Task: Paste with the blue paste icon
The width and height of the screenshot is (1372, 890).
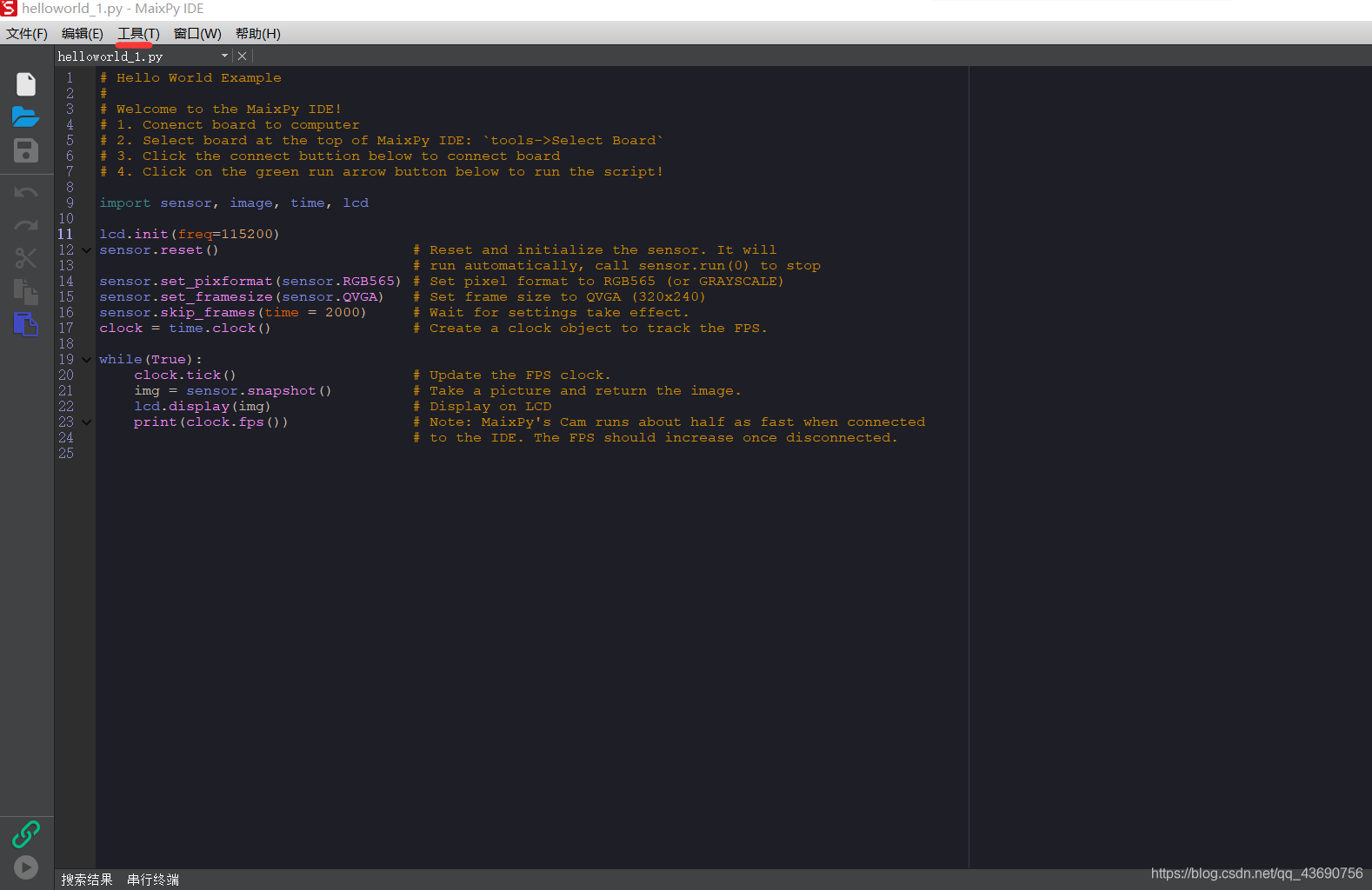Action: point(26,324)
